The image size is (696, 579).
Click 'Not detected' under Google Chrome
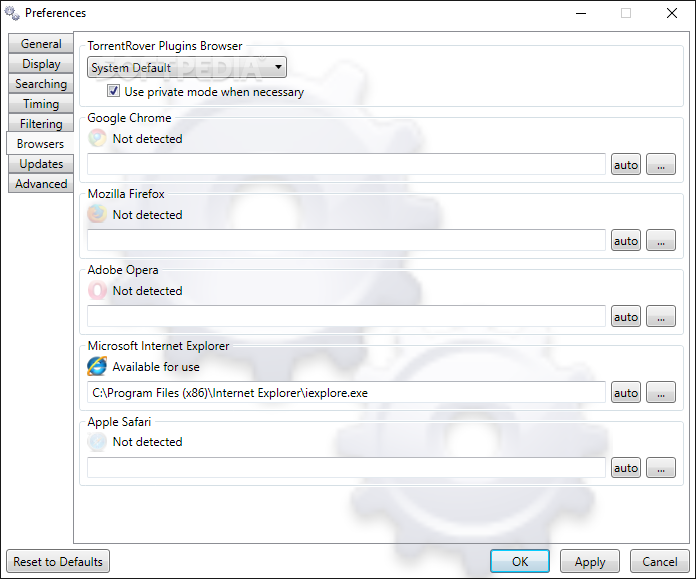(147, 139)
